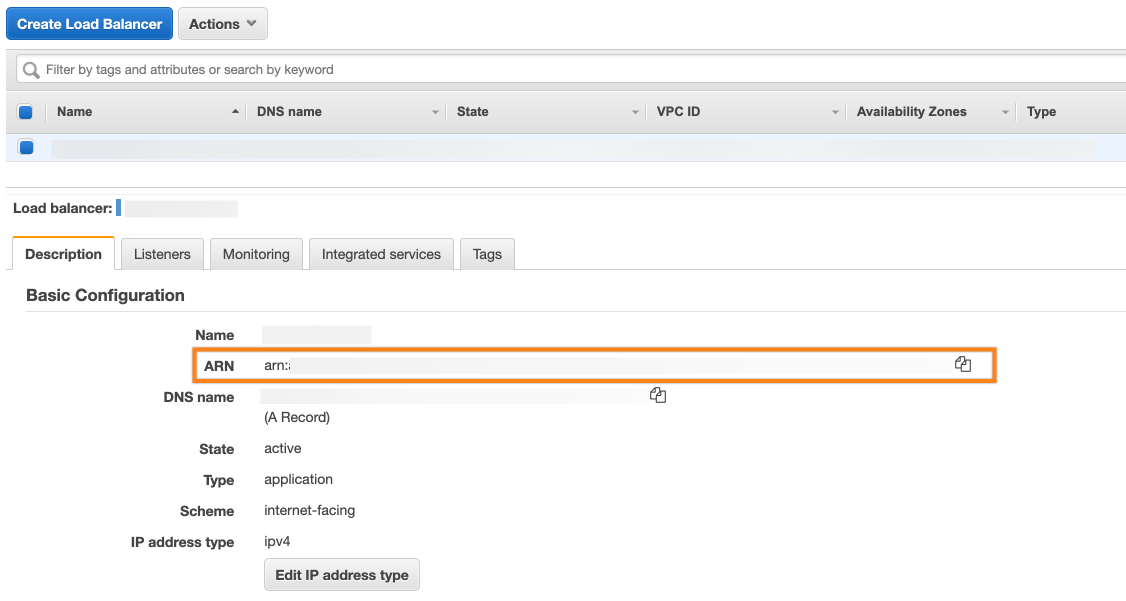
Task: Copy the ARN to clipboard
Action: (963, 365)
